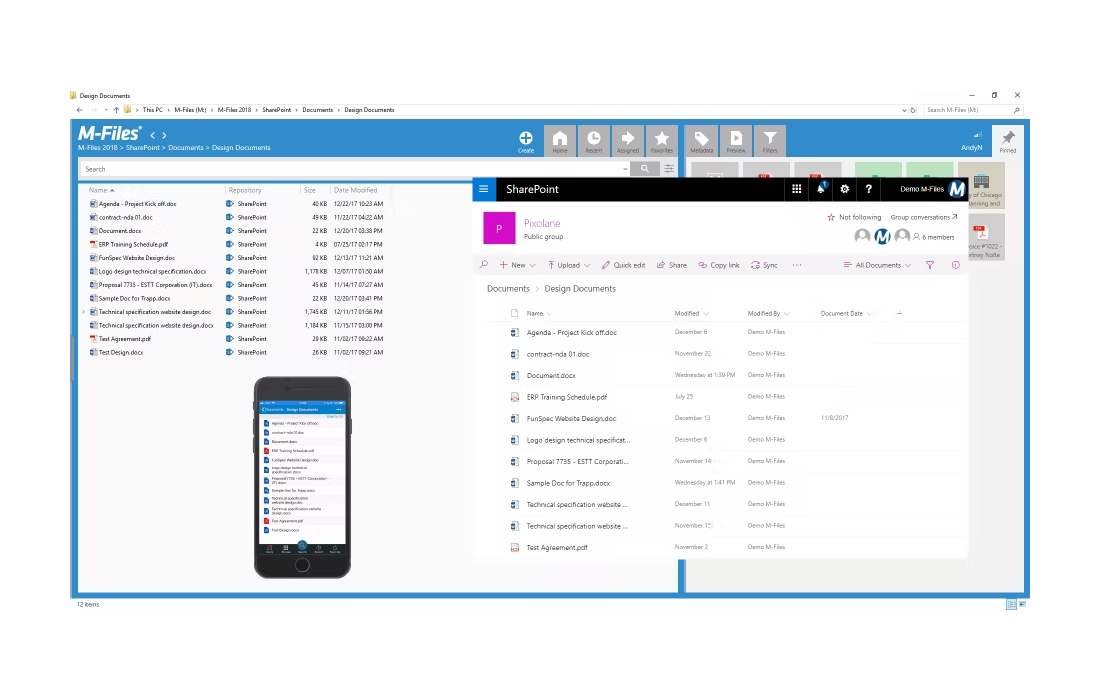Switch to the Filters tab
The image size is (1100, 700).
(770, 141)
